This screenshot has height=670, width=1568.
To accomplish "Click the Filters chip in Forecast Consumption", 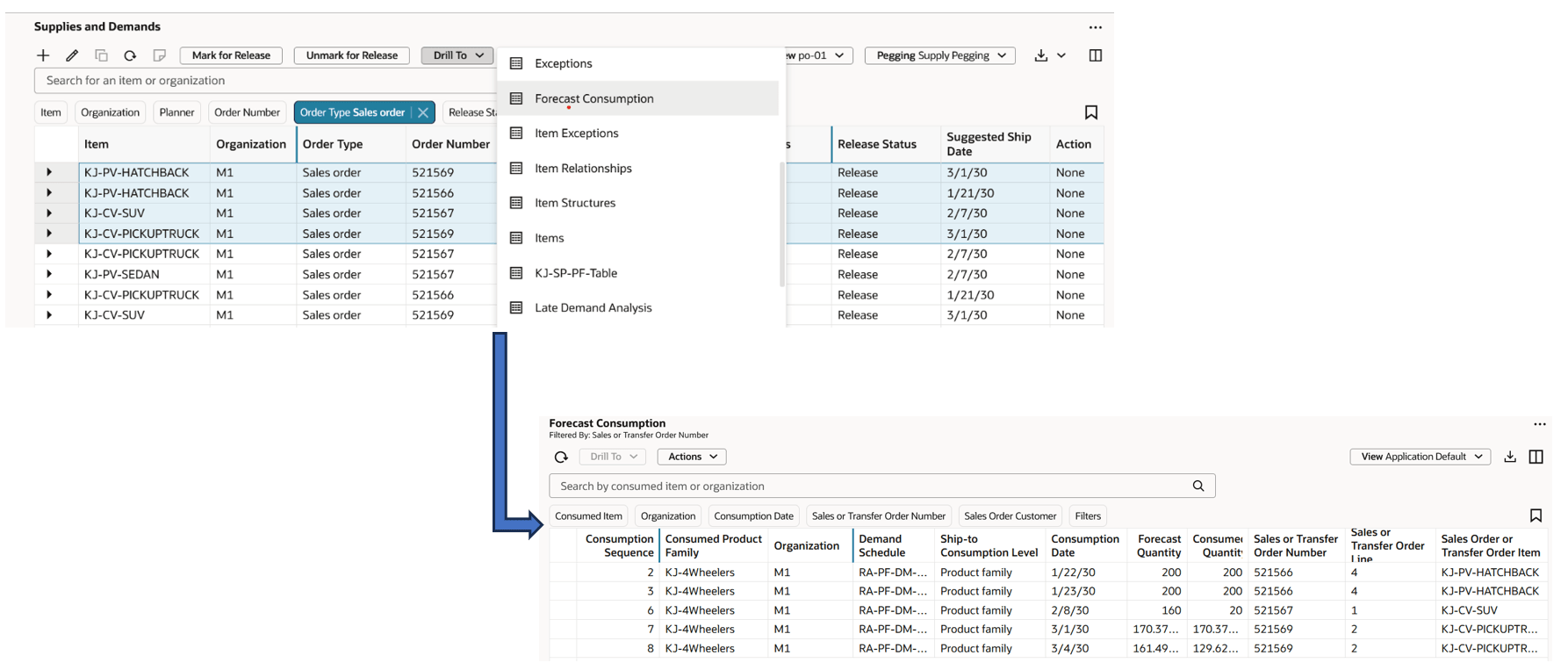I will (x=1088, y=516).
